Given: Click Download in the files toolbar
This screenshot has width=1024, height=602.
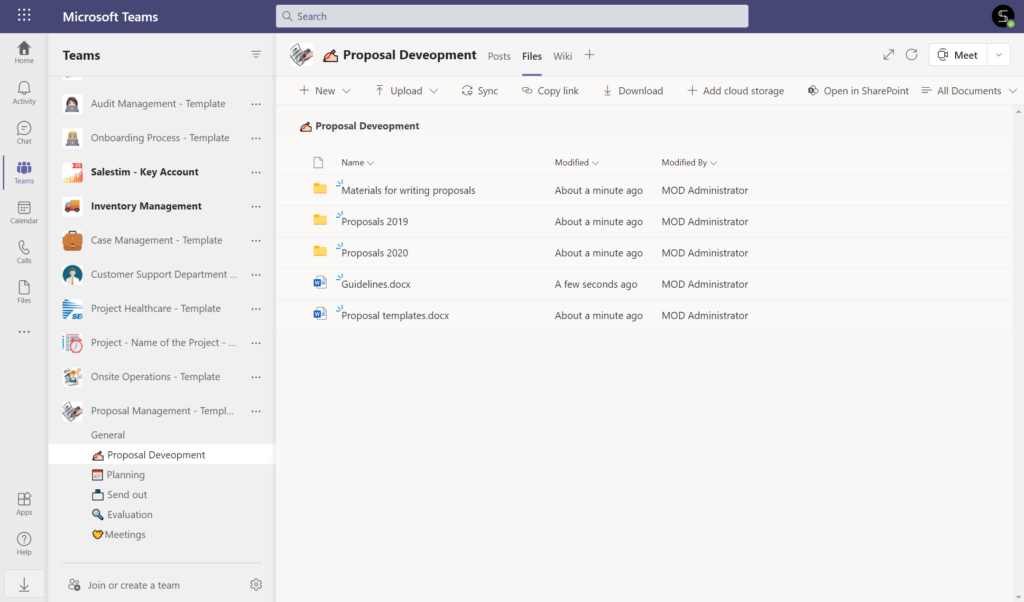Looking at the screenshot, I should point(632,91).
